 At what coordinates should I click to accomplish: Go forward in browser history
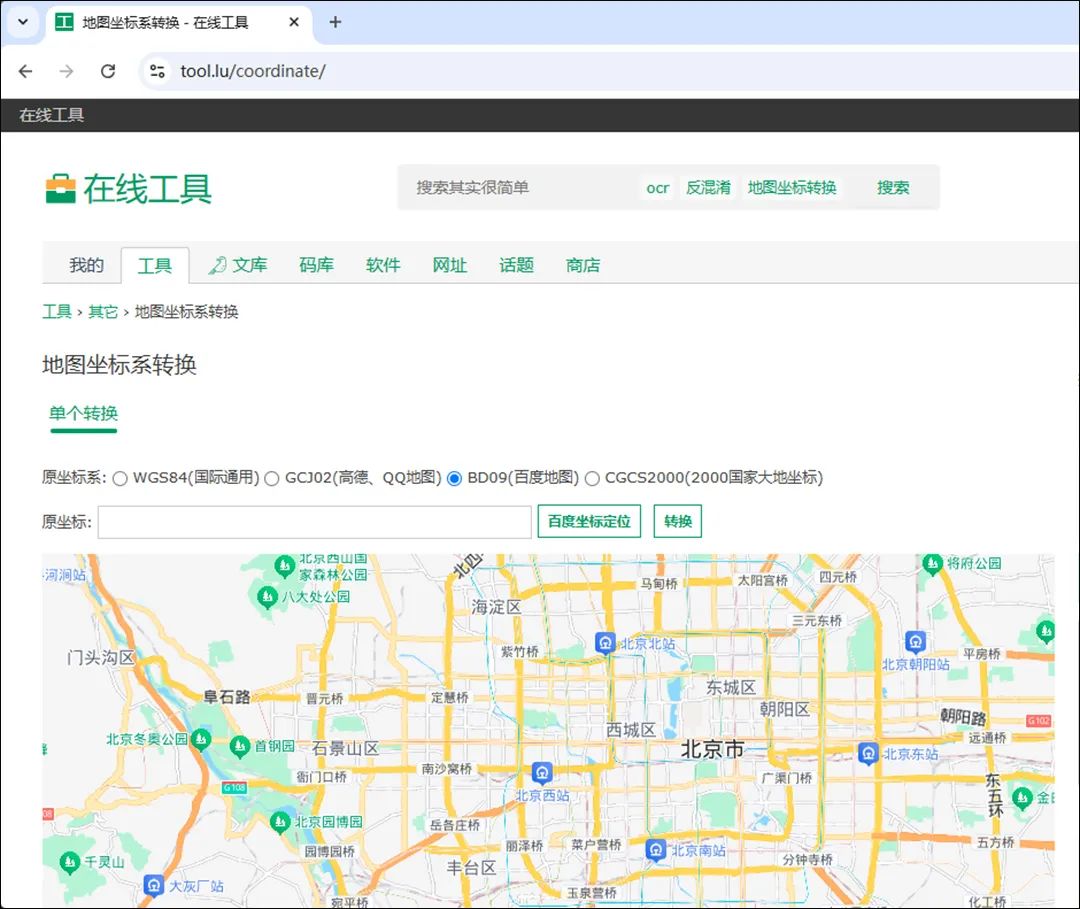click(x=66, y=71)
